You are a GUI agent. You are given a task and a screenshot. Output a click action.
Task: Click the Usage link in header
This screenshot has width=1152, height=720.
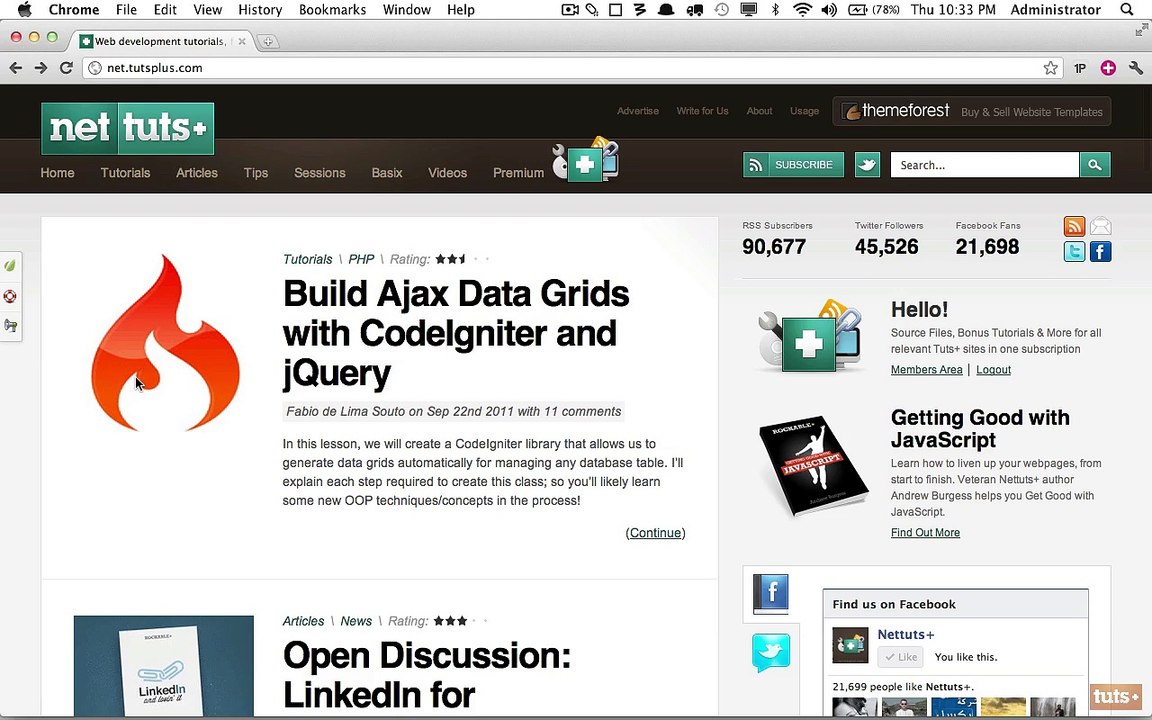tap(804, 111)
